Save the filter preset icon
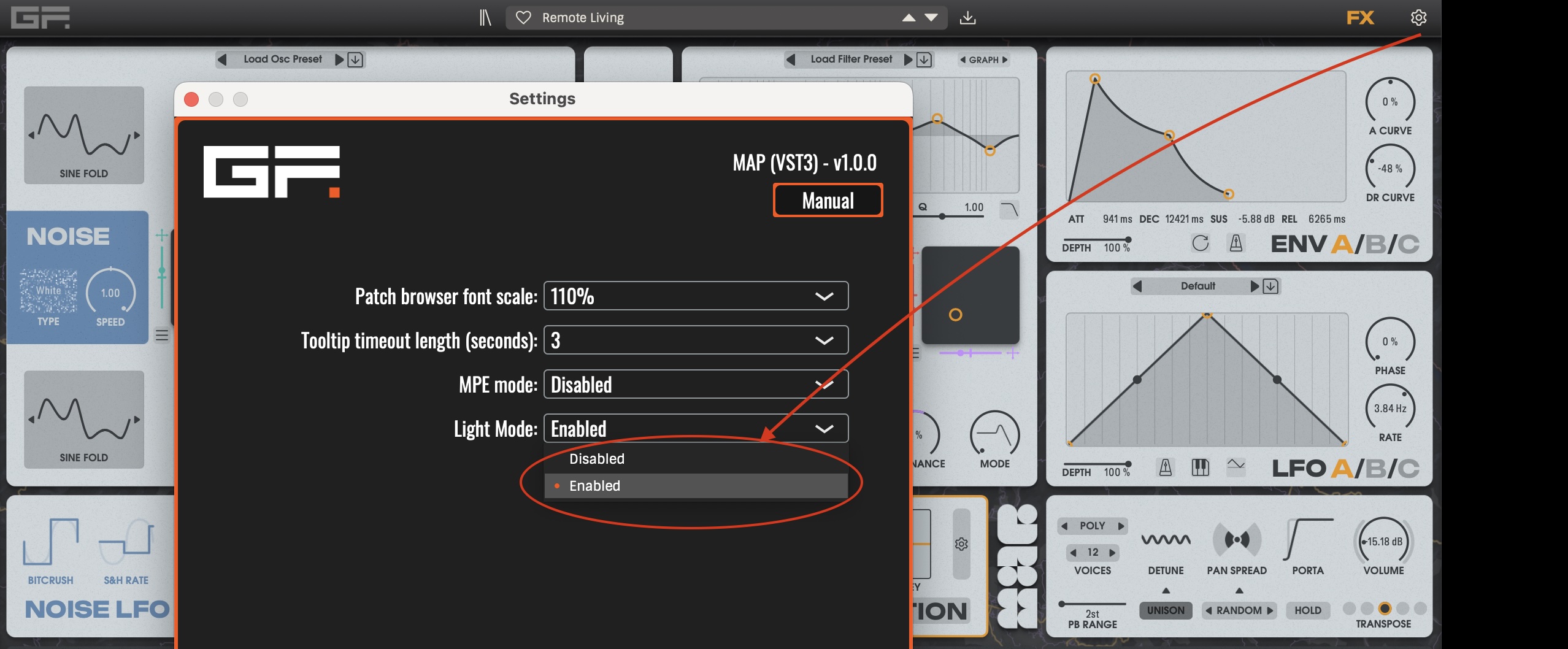Image resolution: width=1568 pixels, height=649 pixels. pos(924,60)
